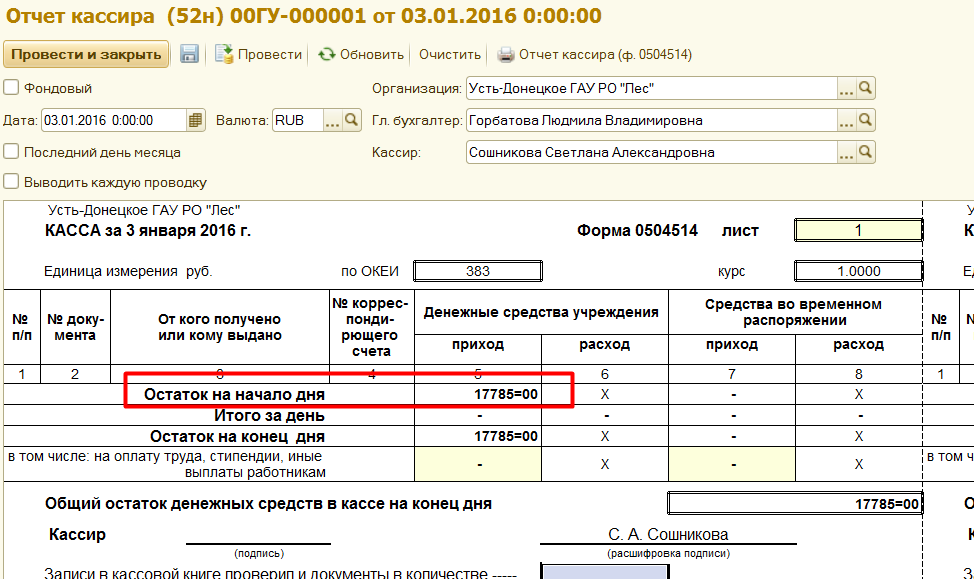Open selection list for Гл. бухгалтер field
Viewport: 974px width, 579px height.
(846, 121)
